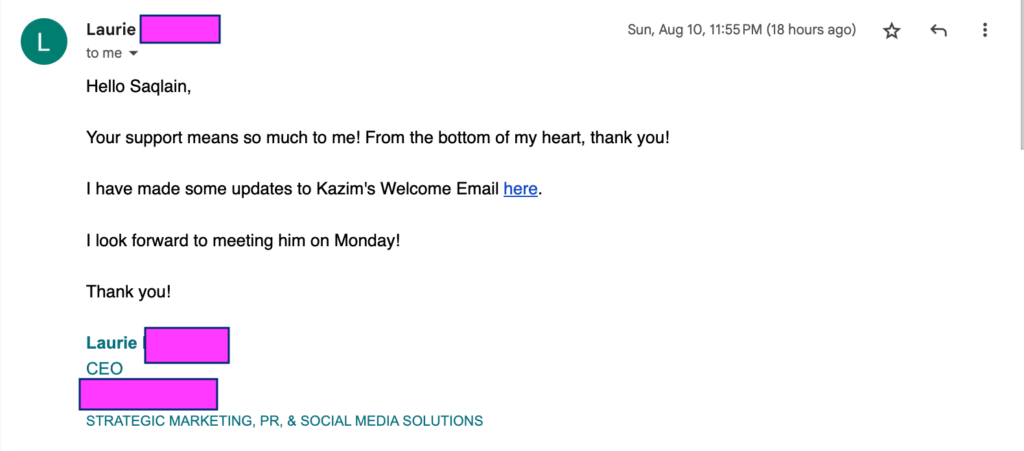The width and height of the screenshot is (1024, 451).
Task: Click the redacted surname beside header Laurie
Action: coord(180,29)
